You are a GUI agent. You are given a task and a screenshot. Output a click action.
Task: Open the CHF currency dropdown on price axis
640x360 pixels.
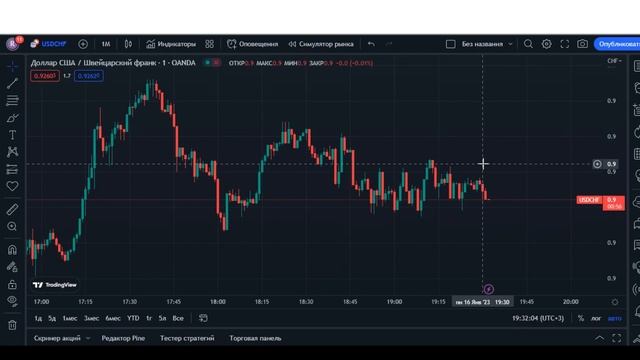tap(614, 61)
